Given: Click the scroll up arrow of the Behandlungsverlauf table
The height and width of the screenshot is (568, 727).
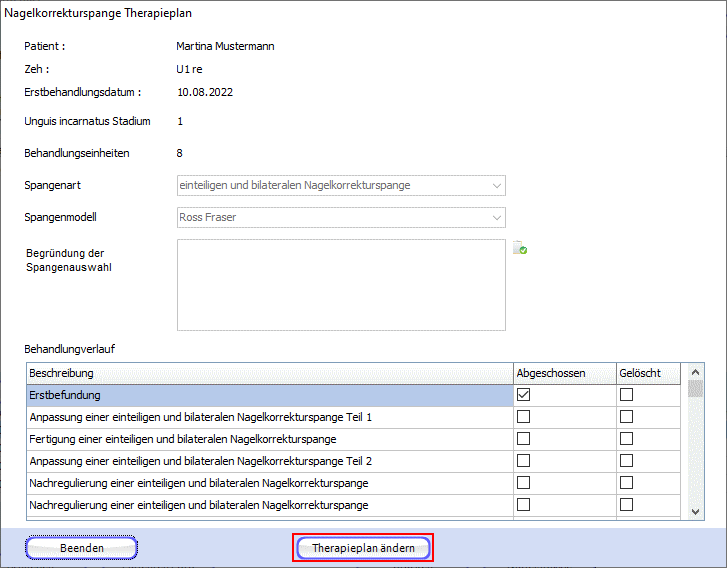Looking at the screenshot, I should pyautogui.click(x=696, y=372).
